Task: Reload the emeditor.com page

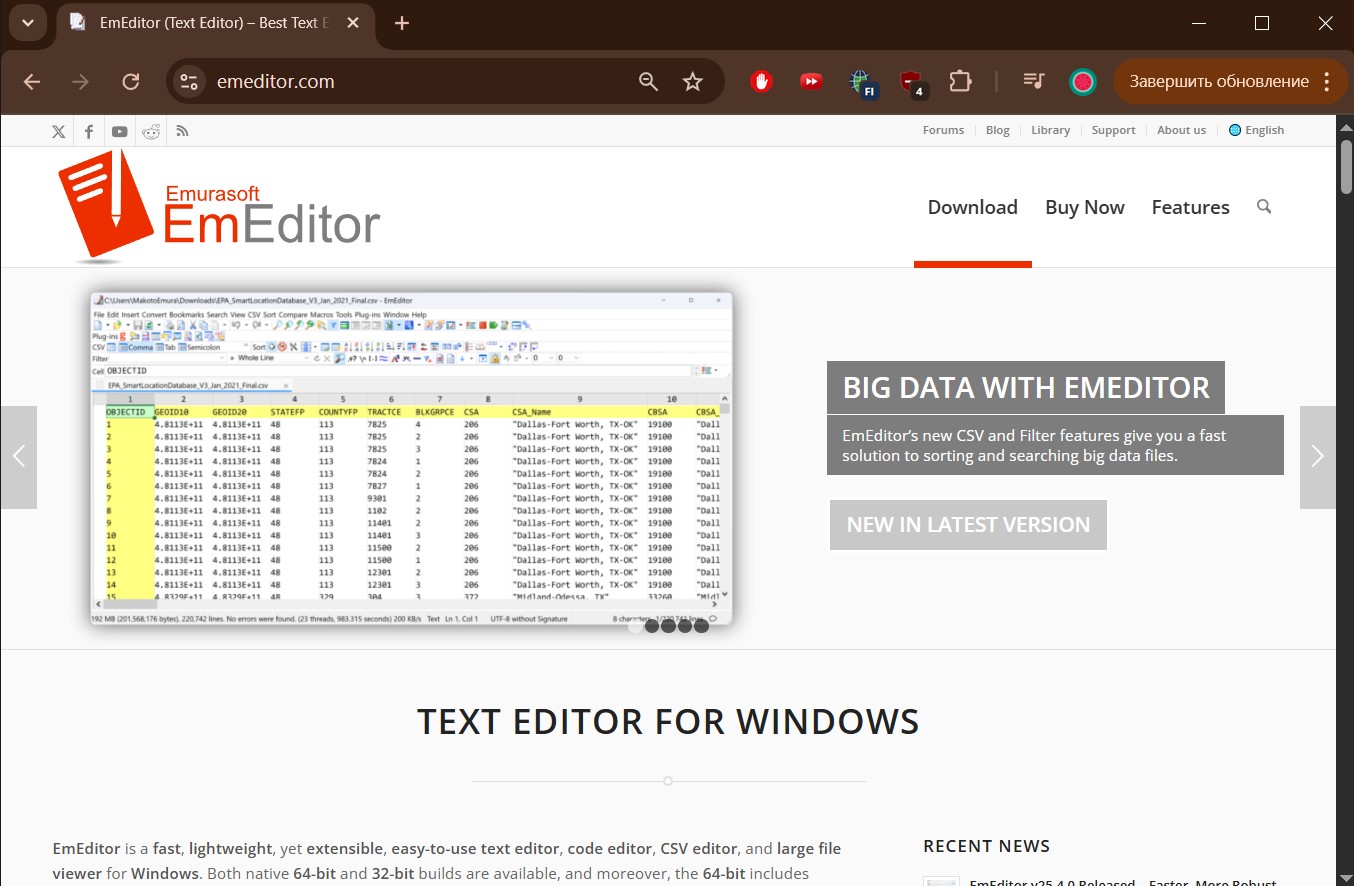Action: (x=130, y=82)
